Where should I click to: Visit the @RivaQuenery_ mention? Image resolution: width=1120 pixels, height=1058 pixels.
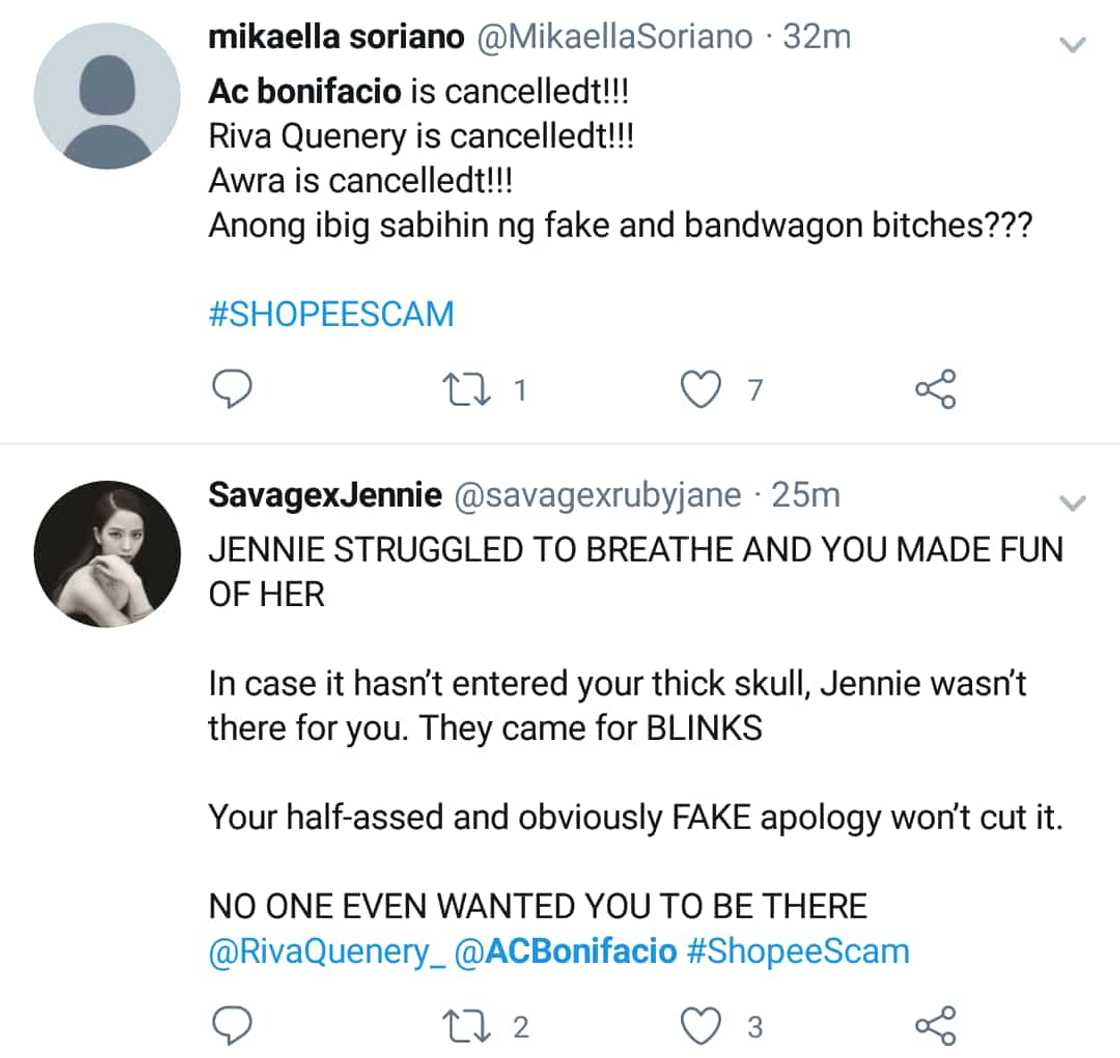coord(326,950)
